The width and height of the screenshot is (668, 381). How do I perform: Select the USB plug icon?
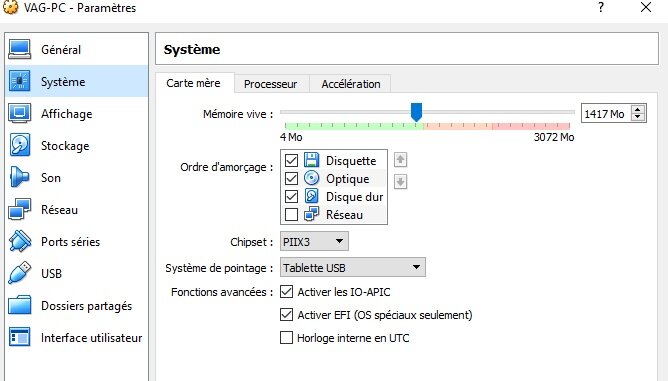tap(20, 273)
